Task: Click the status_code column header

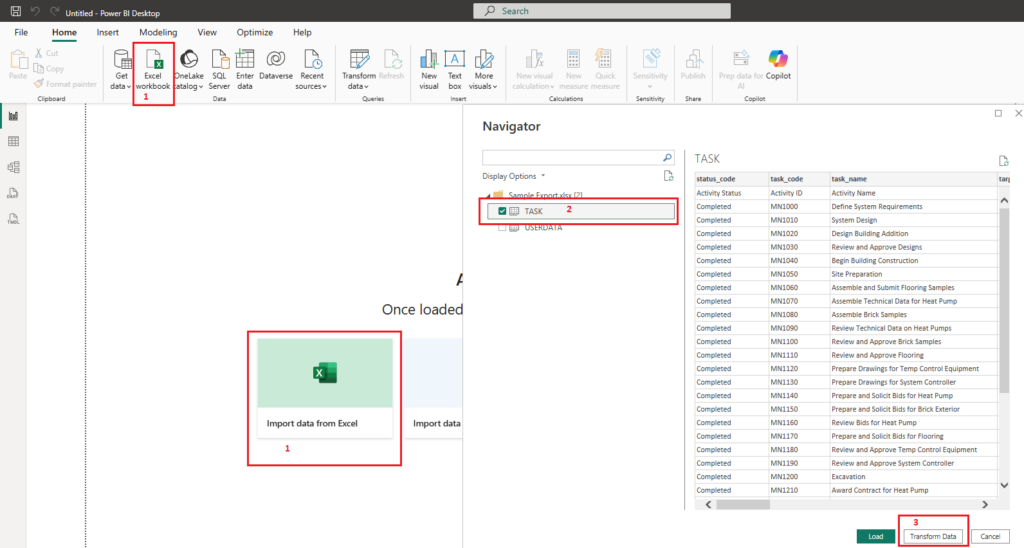Action: coord(731,178)
